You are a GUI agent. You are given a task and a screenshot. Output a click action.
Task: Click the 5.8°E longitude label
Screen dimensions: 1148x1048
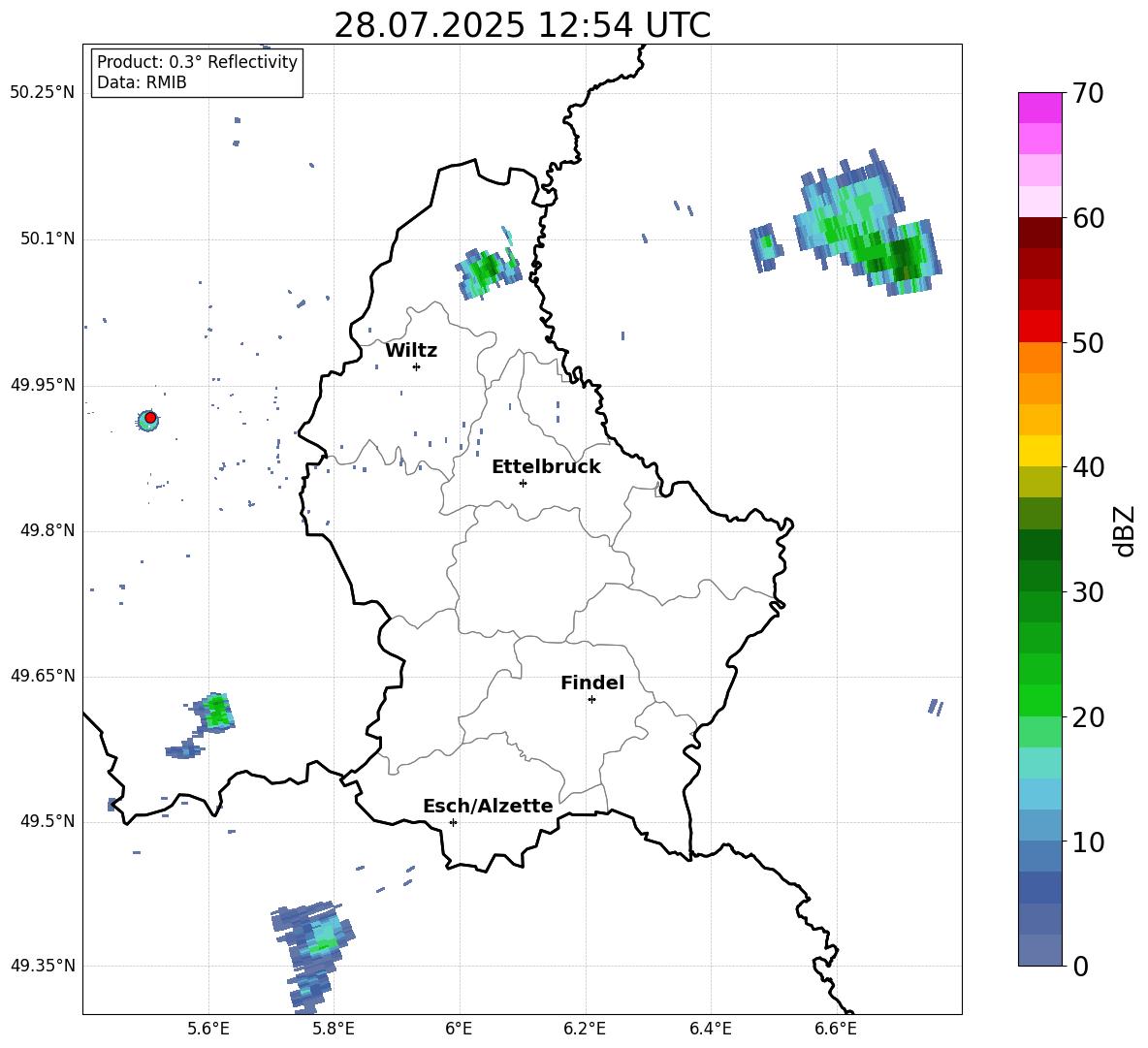[334, 1030]
